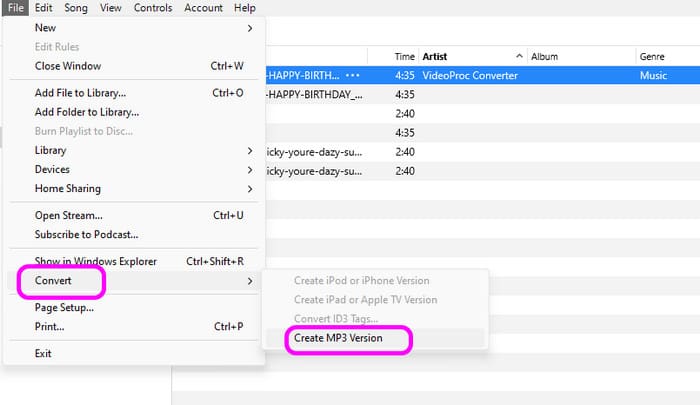Select the VideoProc Converter artist cell
Viewport: 700px width, 405px height.
tap(470, 75)
